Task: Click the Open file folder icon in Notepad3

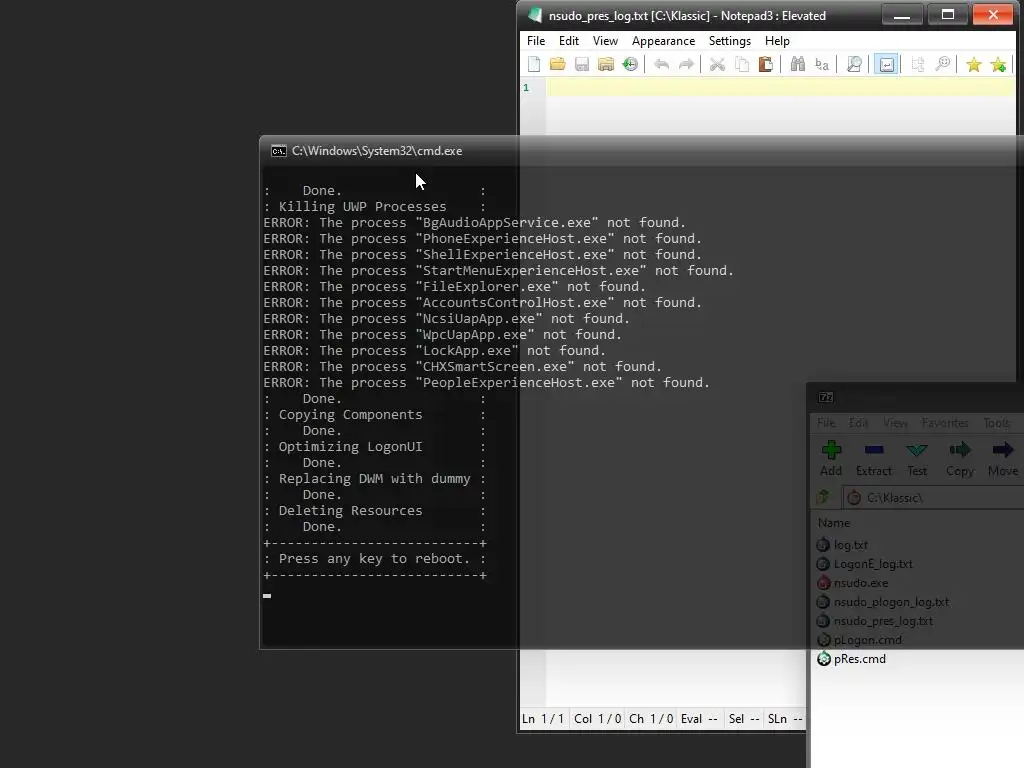Action: tap(558, 64)
